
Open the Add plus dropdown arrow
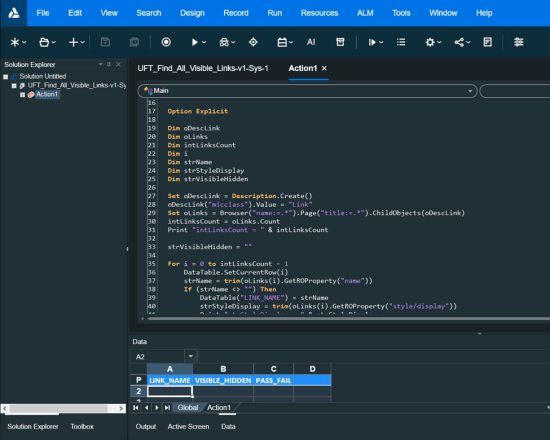[82, 42]
